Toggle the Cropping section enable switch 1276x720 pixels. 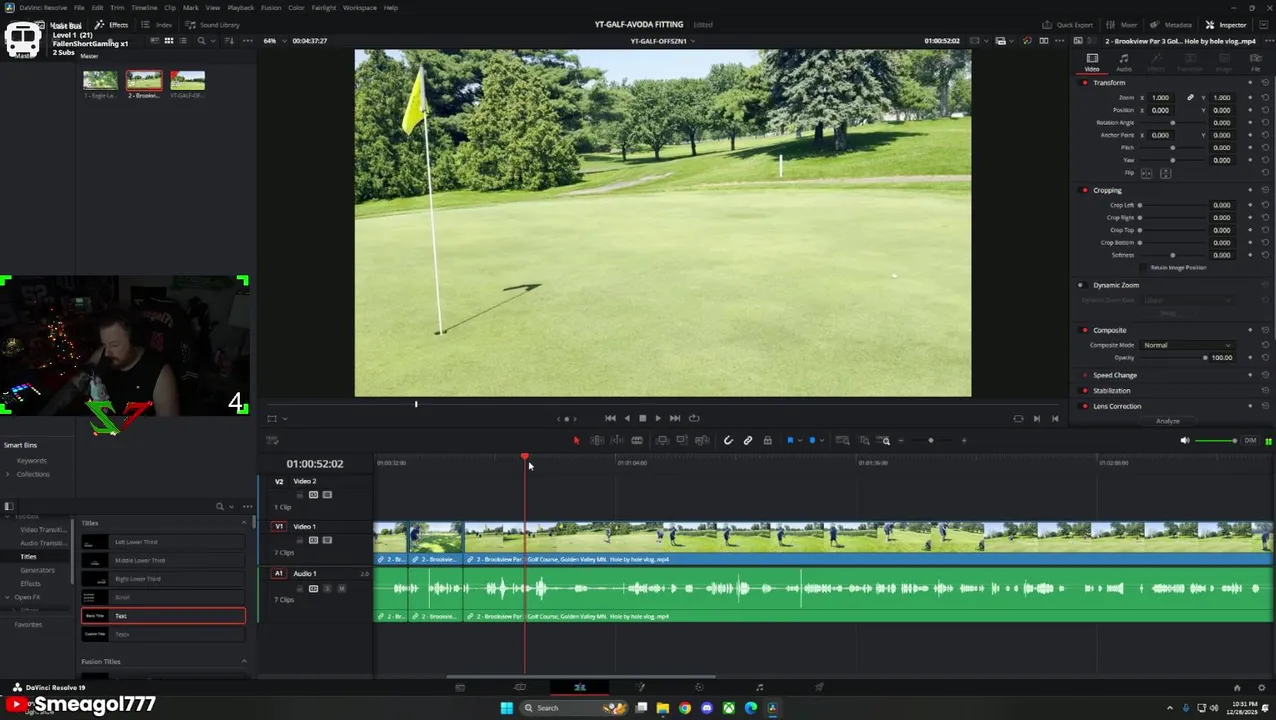(1085, 190)
